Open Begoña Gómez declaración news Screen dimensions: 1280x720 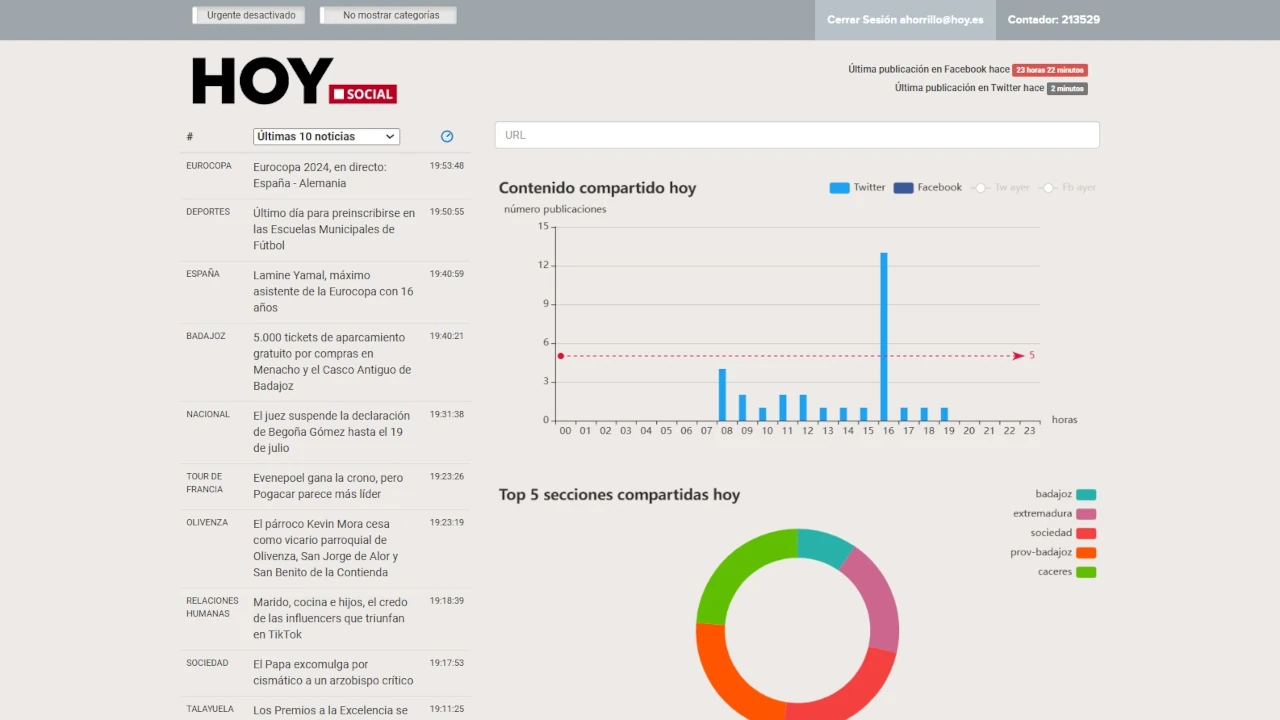point(331,431)
